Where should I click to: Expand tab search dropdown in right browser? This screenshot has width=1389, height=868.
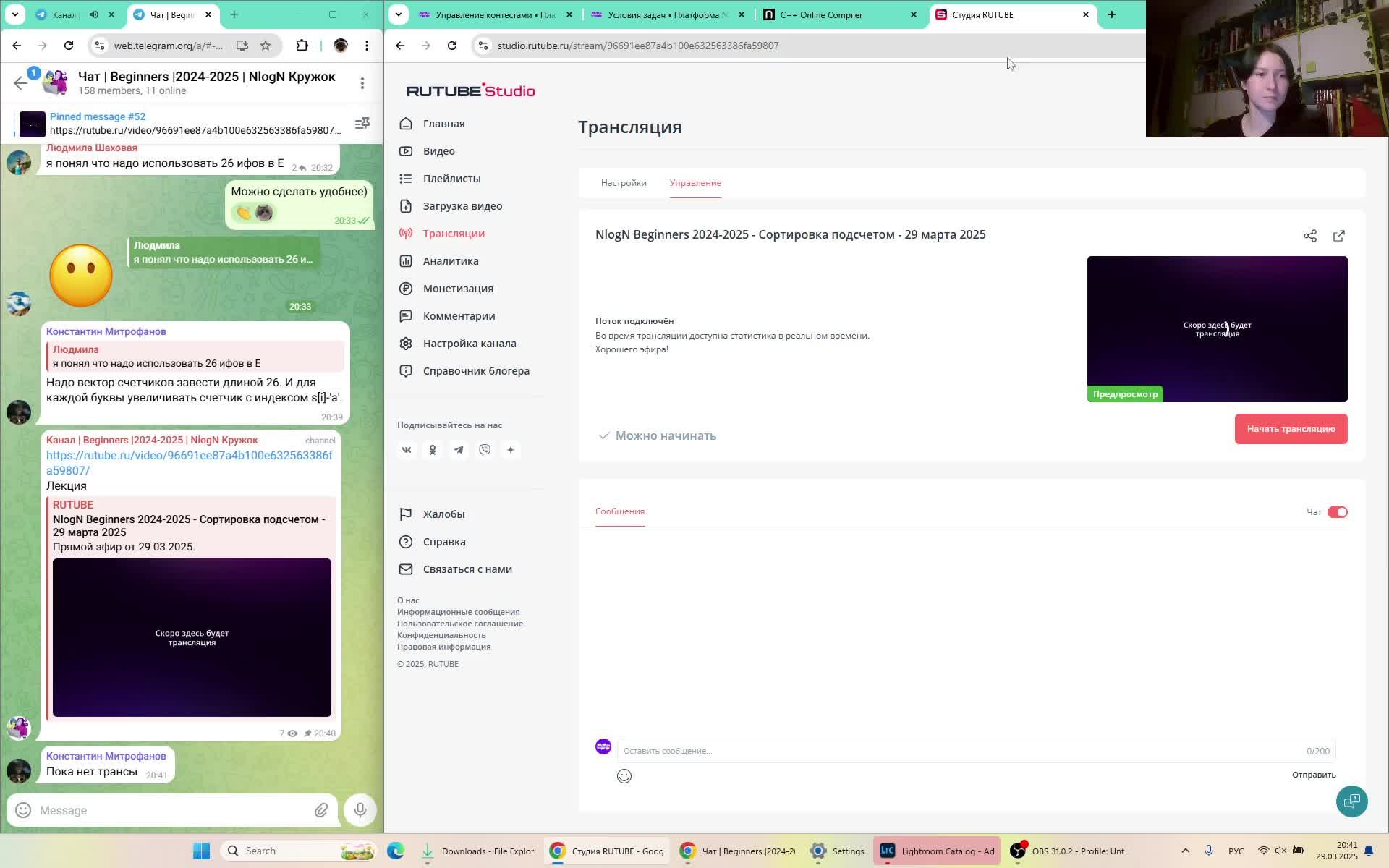pyautogui.click(x=398, y=14)
